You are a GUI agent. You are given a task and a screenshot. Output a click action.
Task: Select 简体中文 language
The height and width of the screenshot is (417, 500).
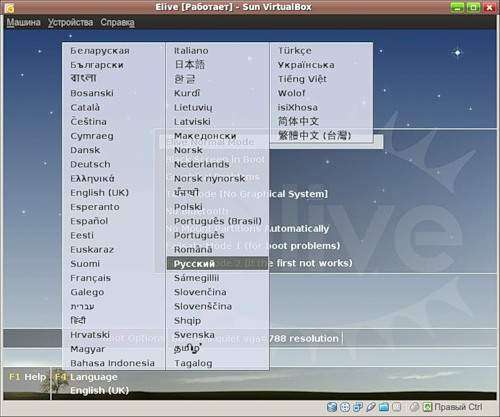coord(298,121)
